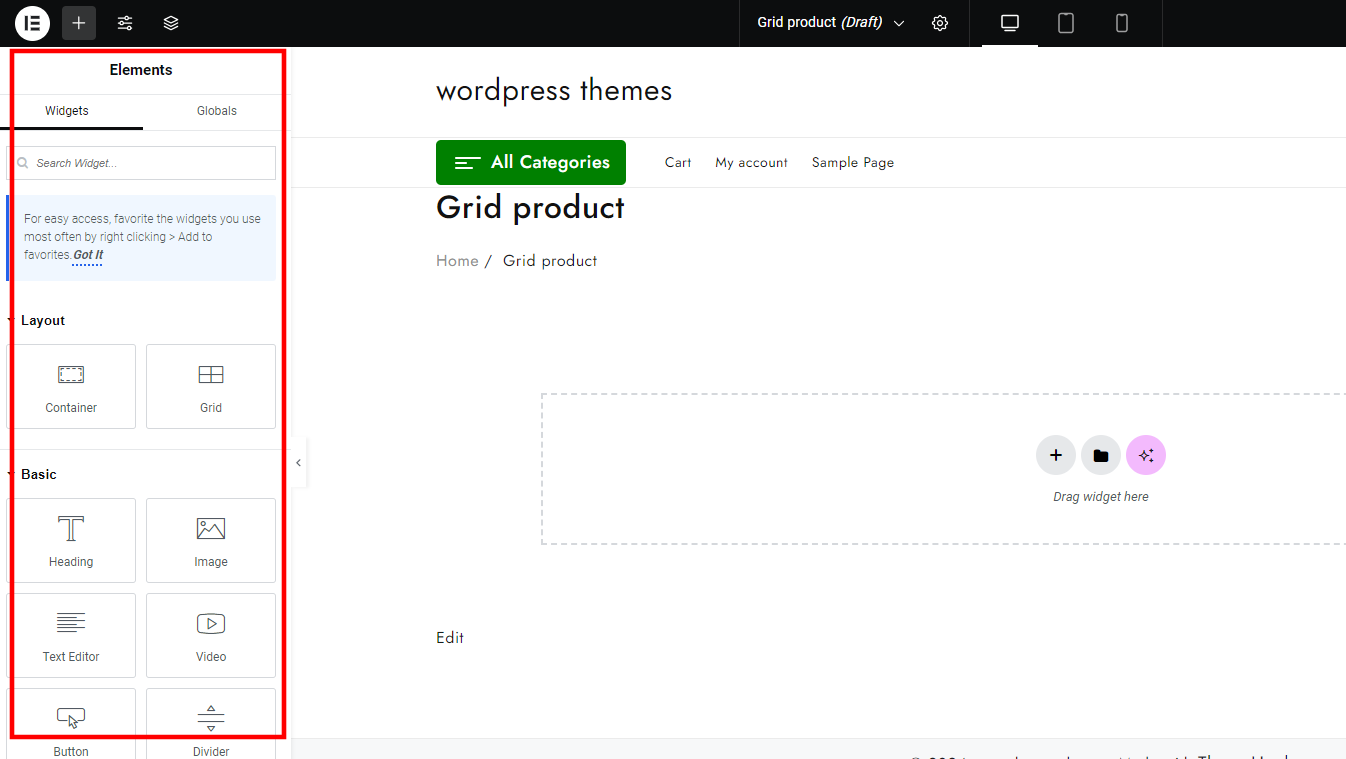The width and height of the screenshot is (1346, 759).
Task: Open the Structure layers icon
Action: click(171, 23)
